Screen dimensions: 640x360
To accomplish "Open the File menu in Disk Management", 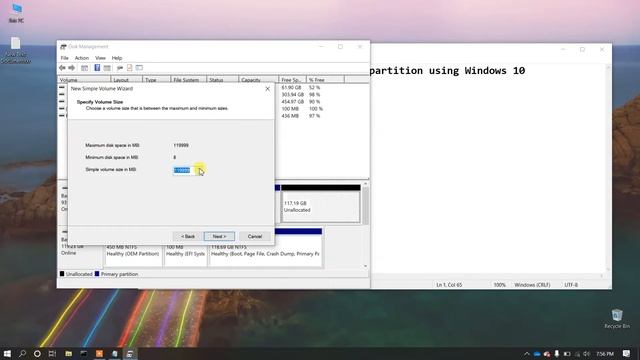I will click(x=64, y=58).
